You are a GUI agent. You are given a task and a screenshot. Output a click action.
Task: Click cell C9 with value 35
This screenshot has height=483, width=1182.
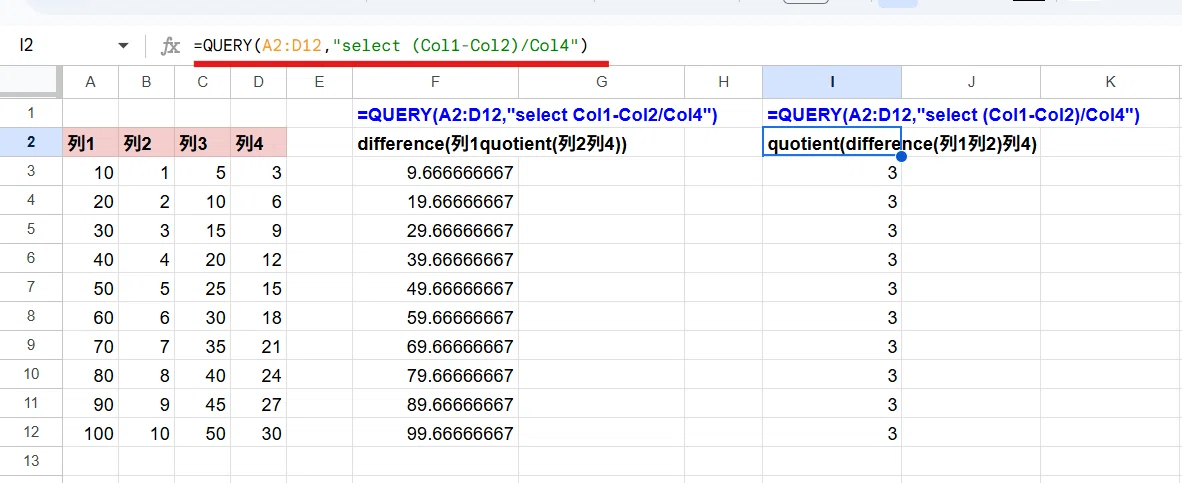point(202,347)
